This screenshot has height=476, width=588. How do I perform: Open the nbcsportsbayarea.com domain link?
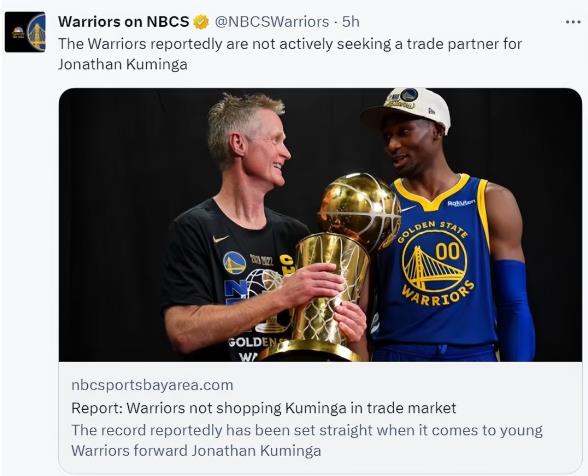pyautogui.click(x=152, y=385)
